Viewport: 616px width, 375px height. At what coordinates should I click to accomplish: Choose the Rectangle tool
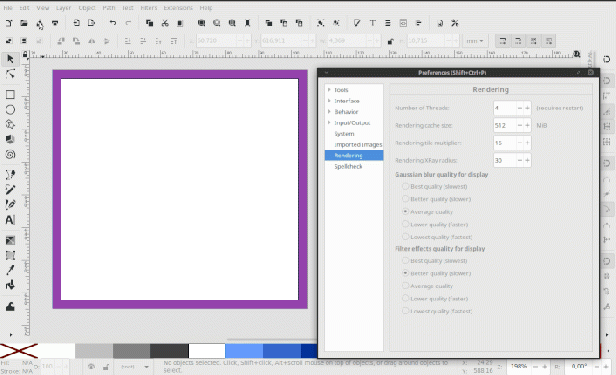pos(10,95)
